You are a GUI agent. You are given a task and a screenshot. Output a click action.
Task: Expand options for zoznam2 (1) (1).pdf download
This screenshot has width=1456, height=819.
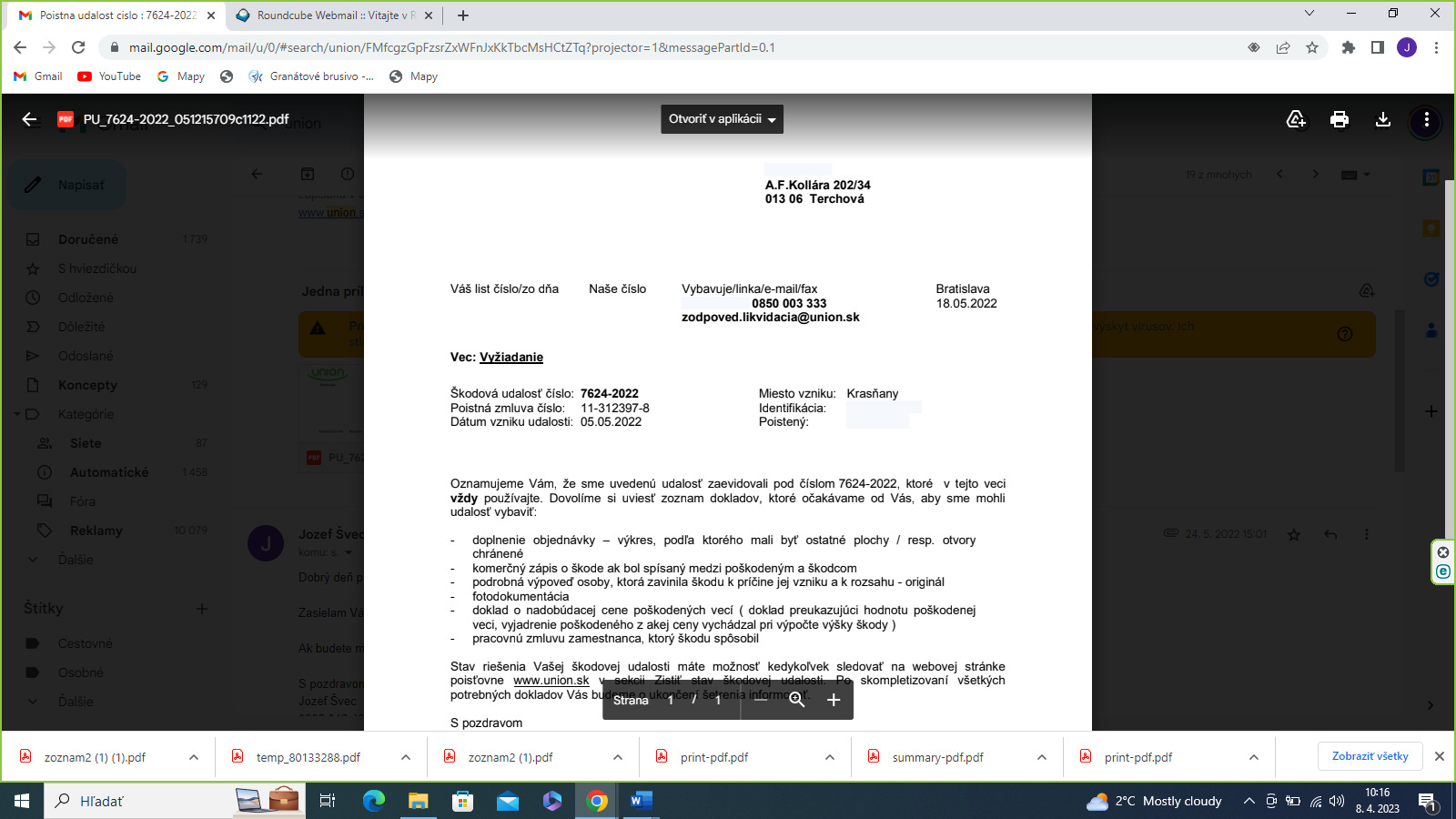194,757
